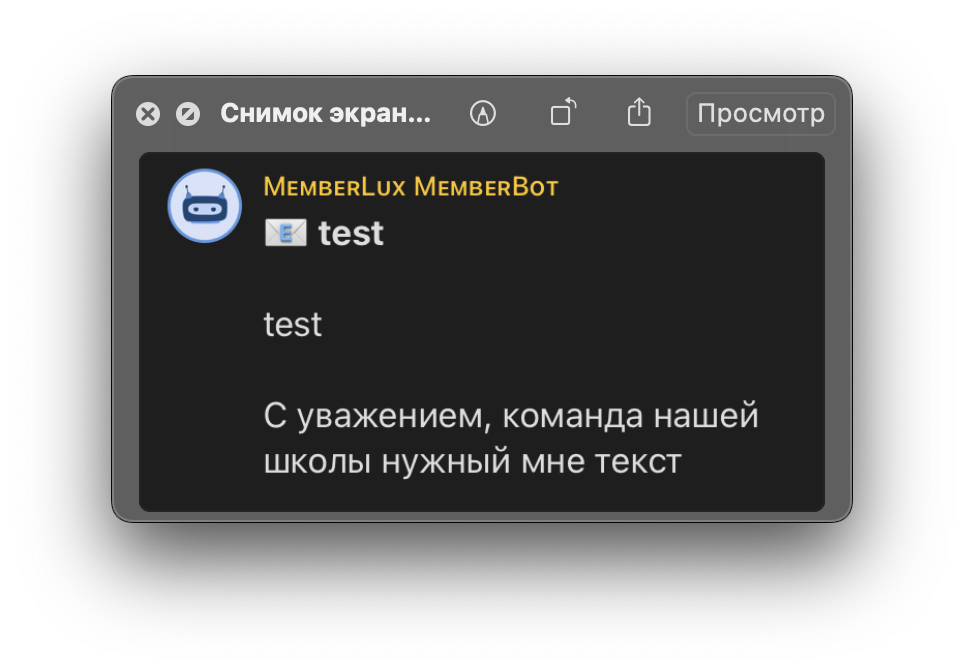Click the MemberBot robot avatar
964x670 pixels.
(204, 206)
